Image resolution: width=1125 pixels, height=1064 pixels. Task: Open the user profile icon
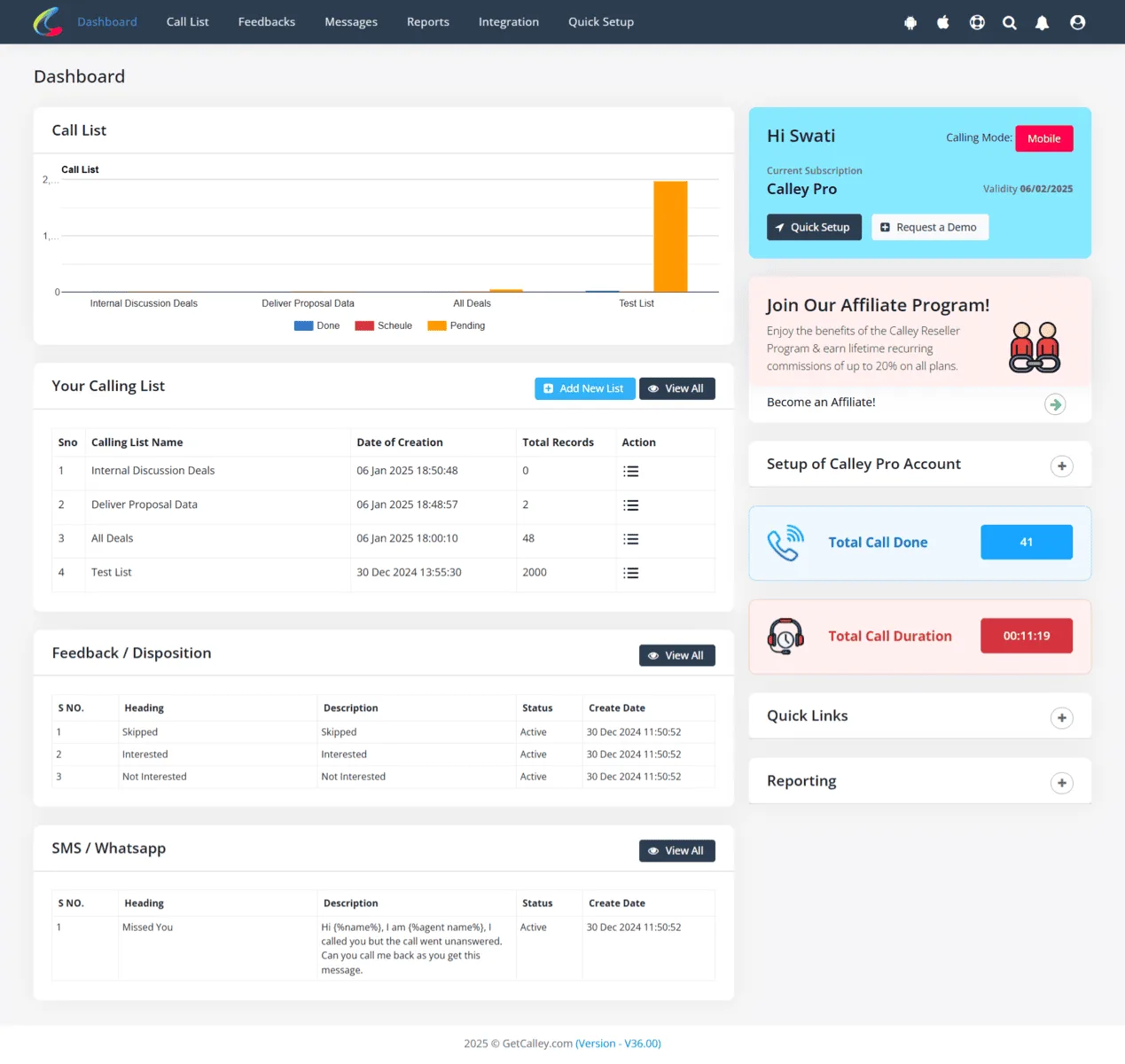coord(1077,22)
